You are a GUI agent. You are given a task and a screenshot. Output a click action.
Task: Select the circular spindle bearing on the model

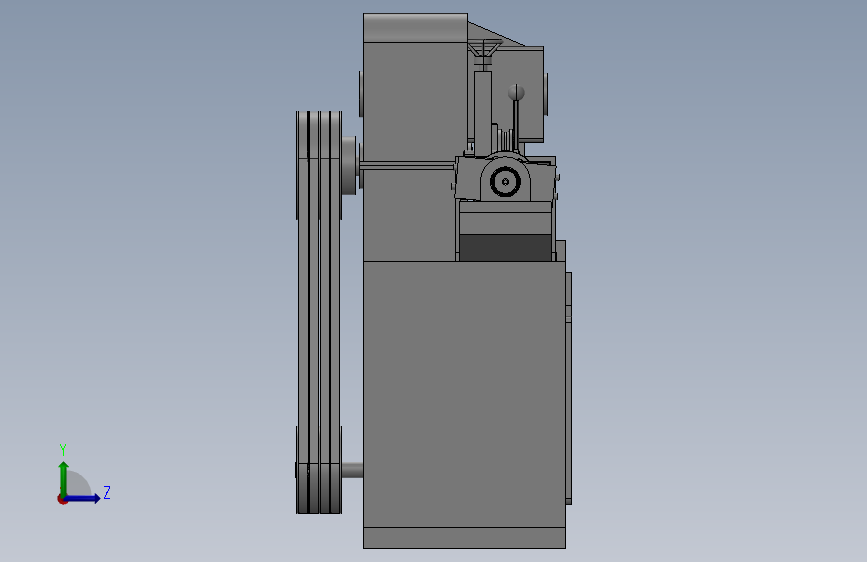click(505, 181)
